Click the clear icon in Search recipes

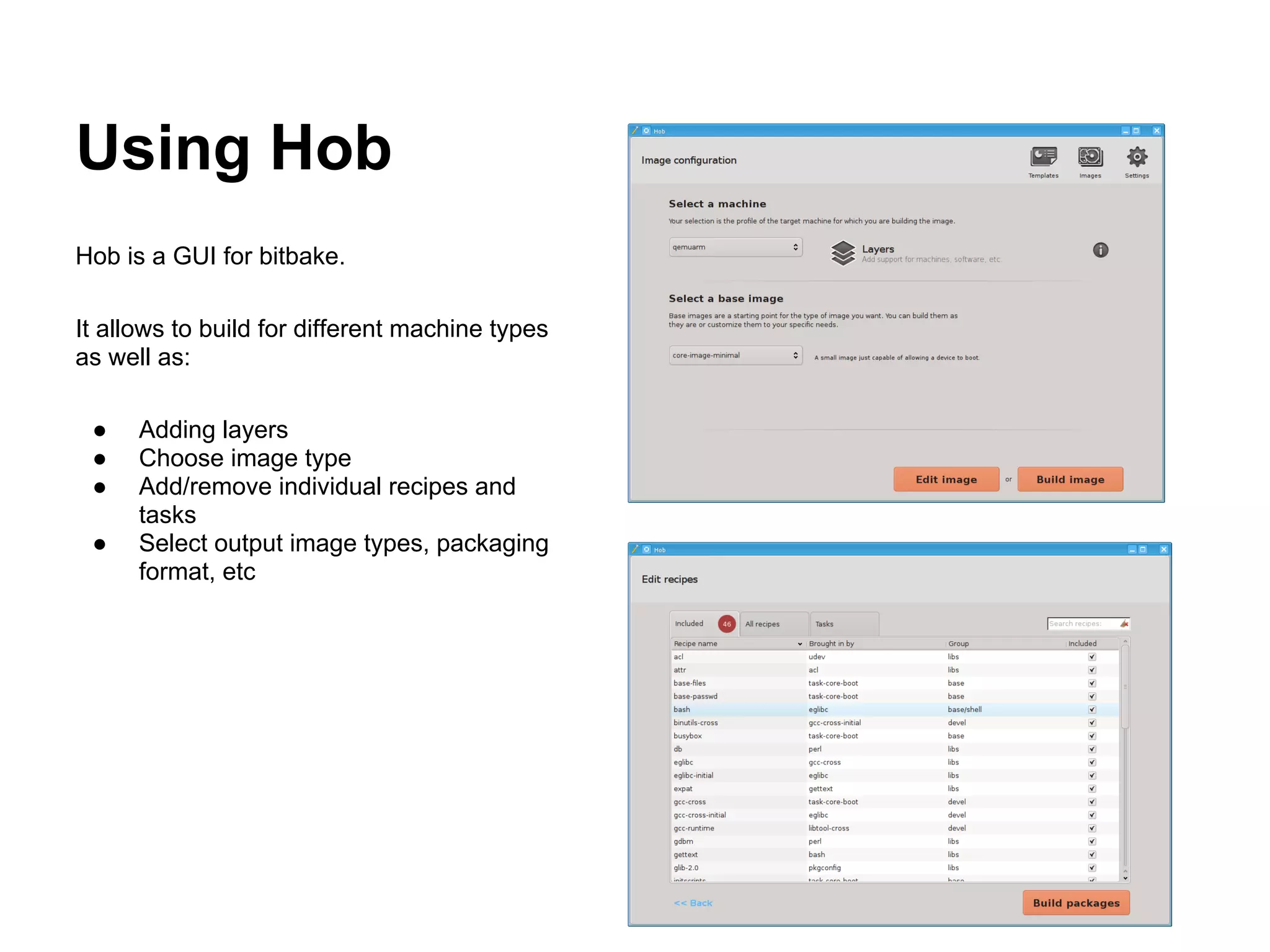click(1124, 624)
